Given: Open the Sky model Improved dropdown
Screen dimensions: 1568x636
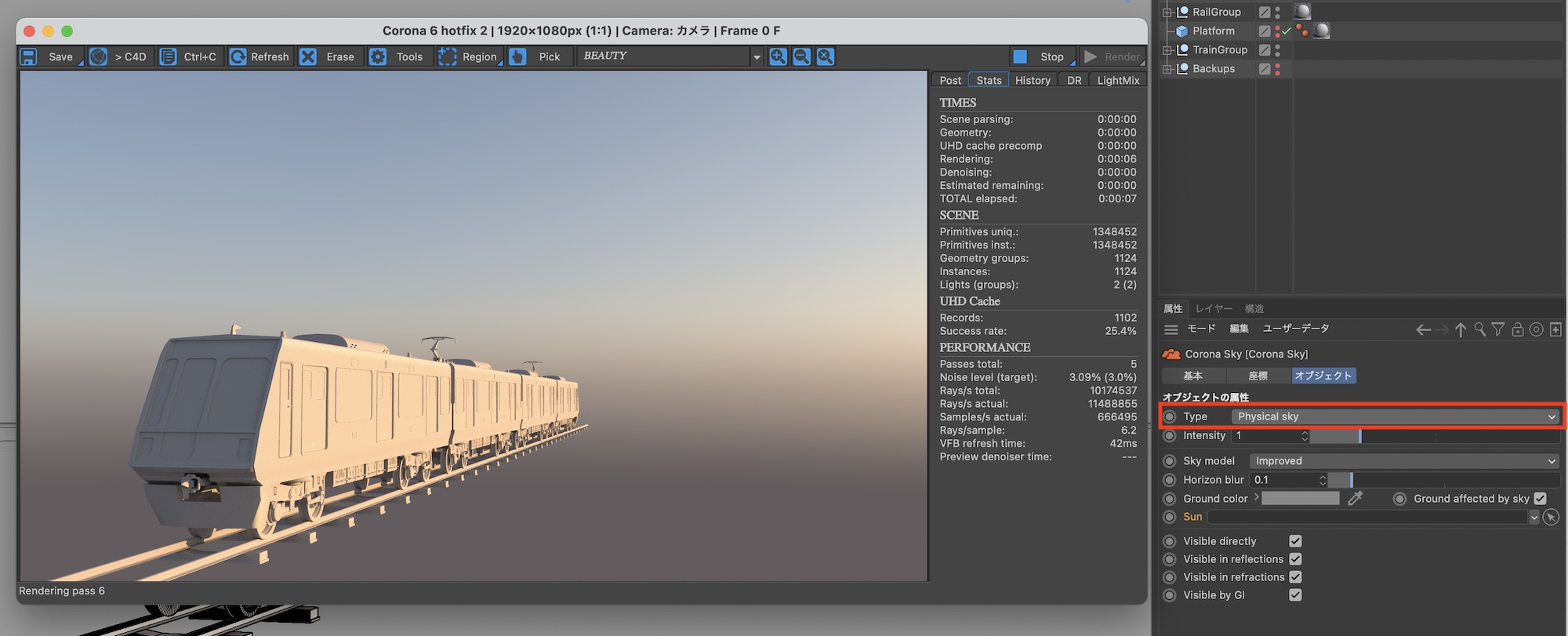Looking at the screenshot, I should point(1402,461).
